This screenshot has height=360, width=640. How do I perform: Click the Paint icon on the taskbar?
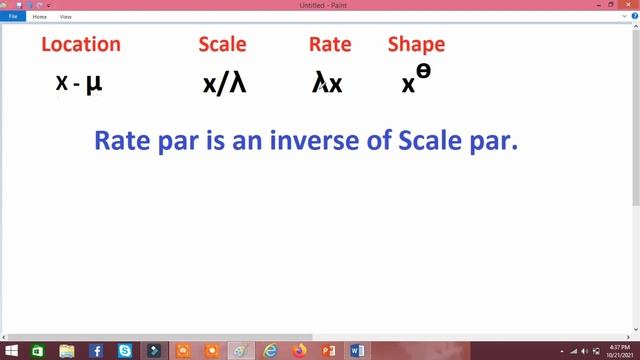pos(241,351)
